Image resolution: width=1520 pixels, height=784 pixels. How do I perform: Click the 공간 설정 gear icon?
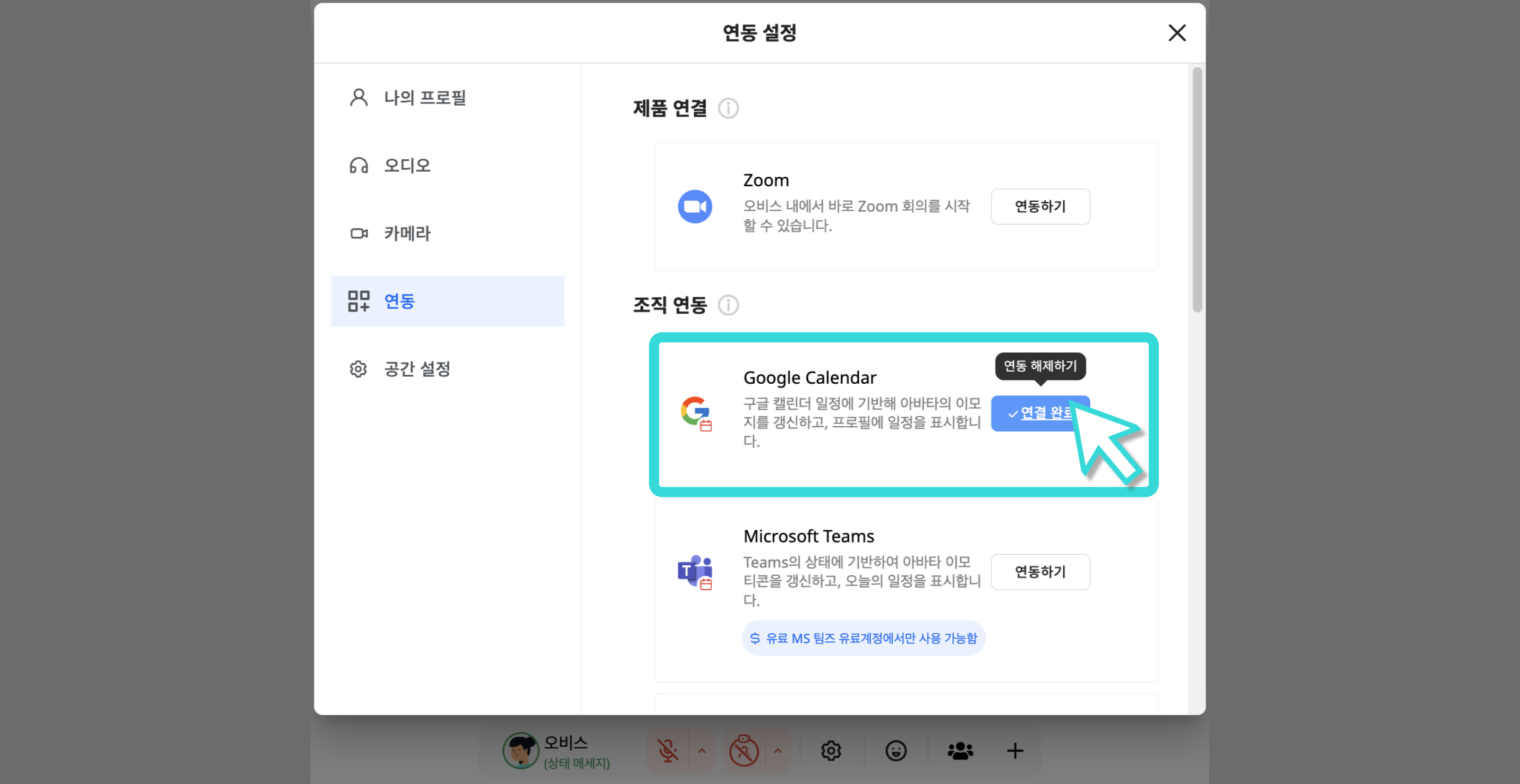pyautogui.click(x=358, y=369)
